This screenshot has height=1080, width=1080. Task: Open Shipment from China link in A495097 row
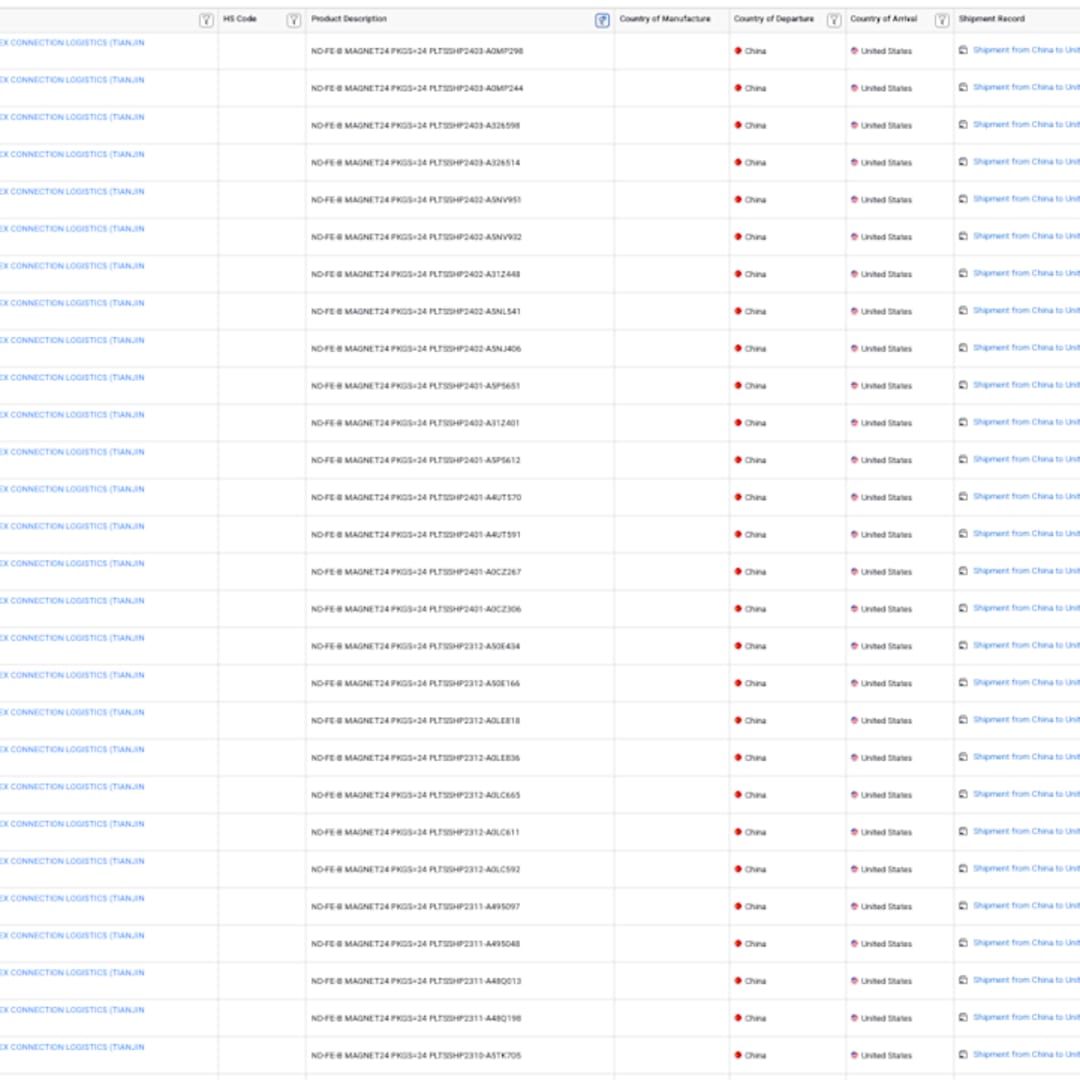1026,906
